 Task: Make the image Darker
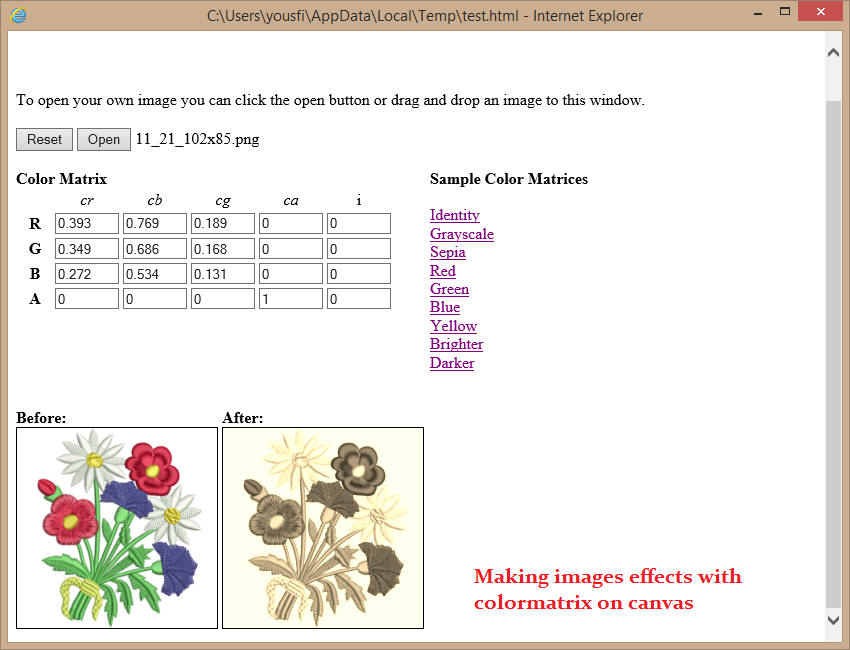pyautogui.click(x=451, y=362)
